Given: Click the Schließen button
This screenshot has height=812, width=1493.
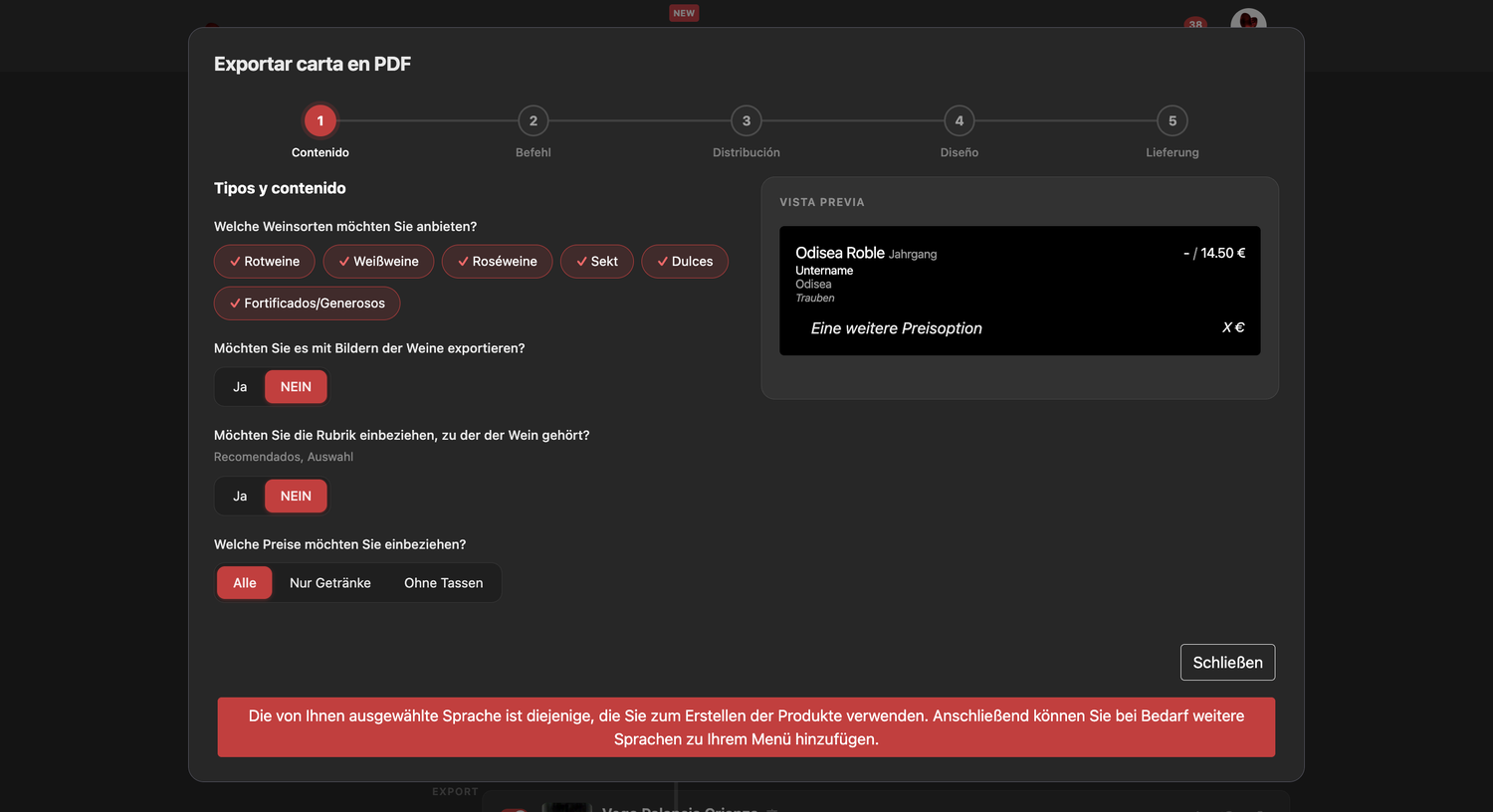Looking at the screenshot, I should click(1227, 663).
